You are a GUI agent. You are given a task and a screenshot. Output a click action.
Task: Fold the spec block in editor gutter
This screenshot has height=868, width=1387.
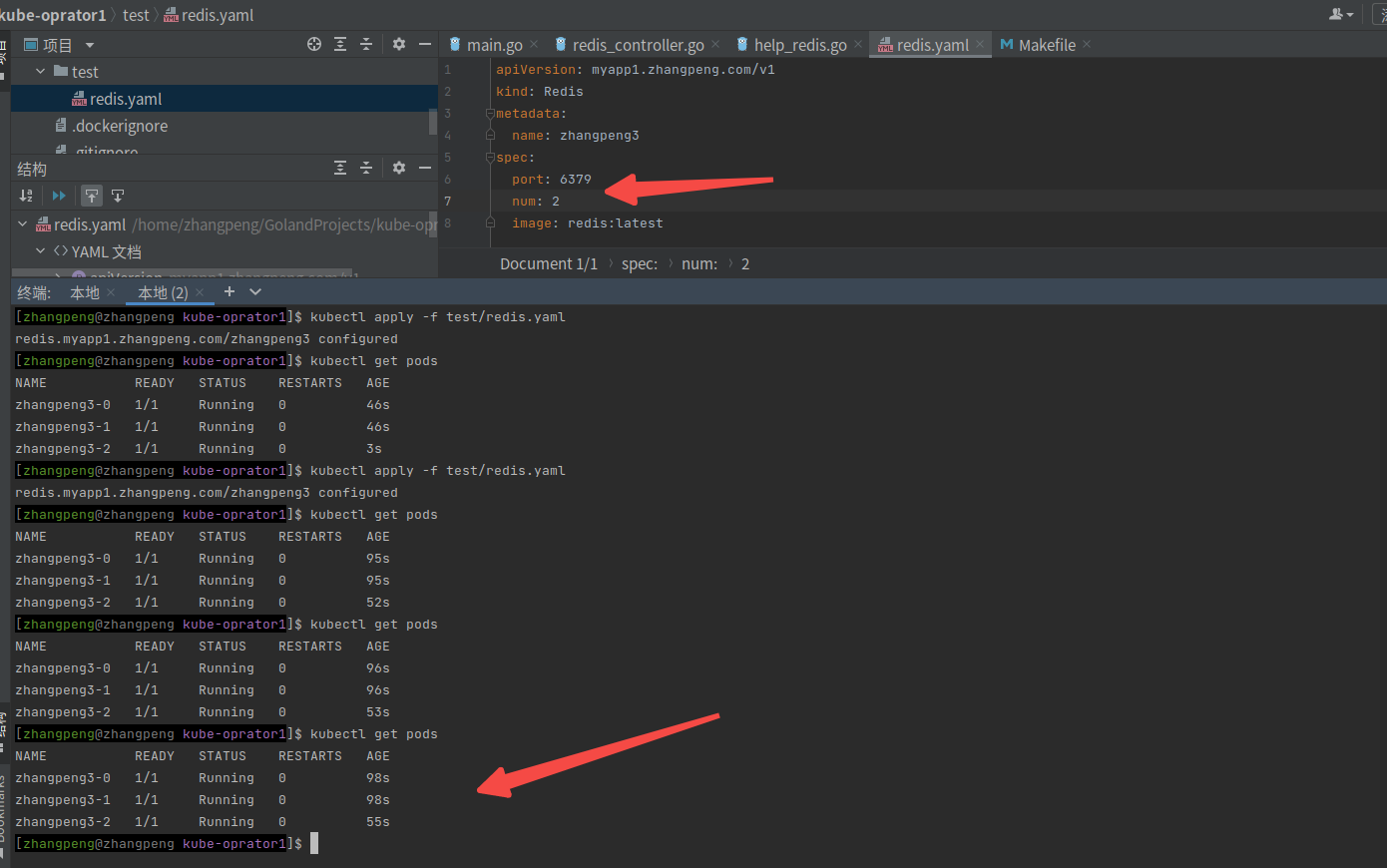point(490,157)
